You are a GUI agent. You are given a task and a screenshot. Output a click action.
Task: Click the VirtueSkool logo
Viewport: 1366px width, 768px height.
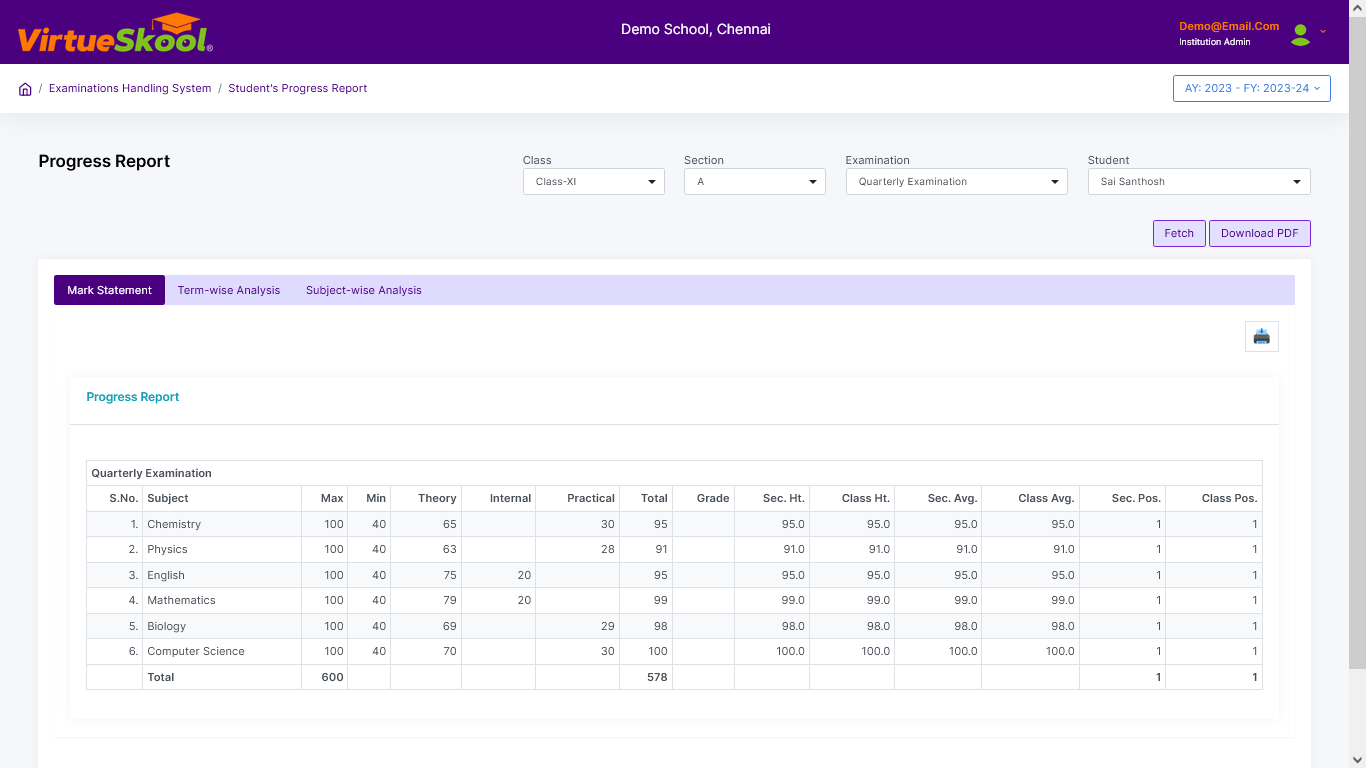click(x=115, y=34)
